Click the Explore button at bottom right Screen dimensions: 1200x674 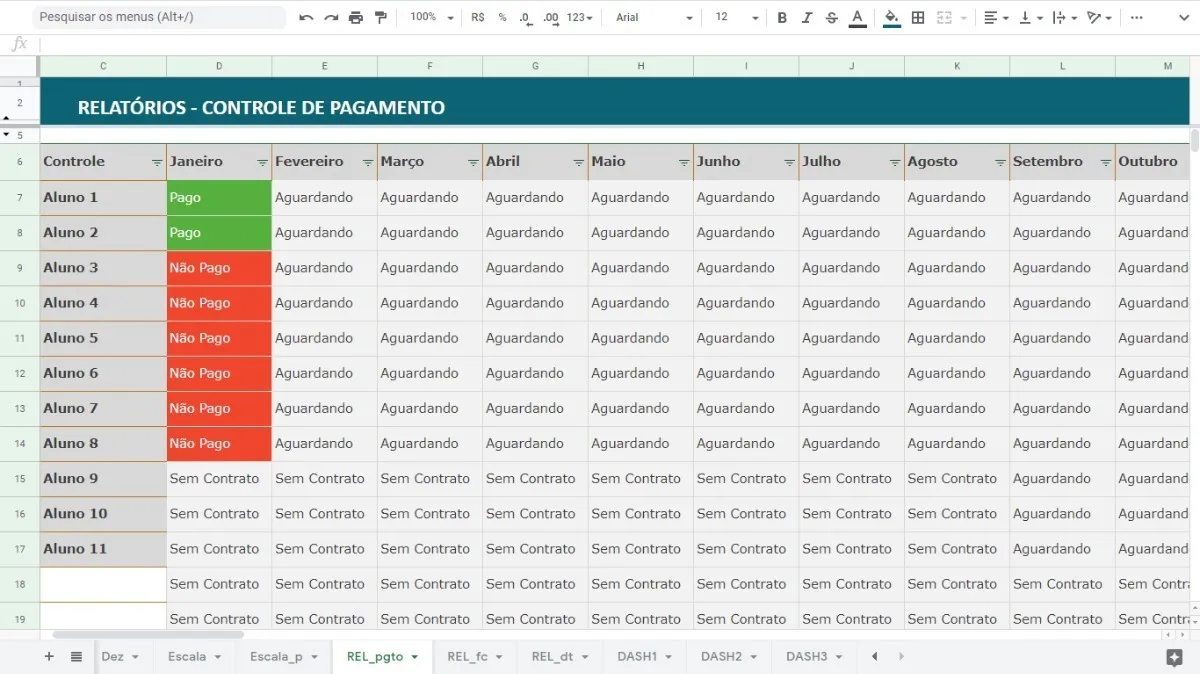pyautogui.click(x=1174, y=657)
